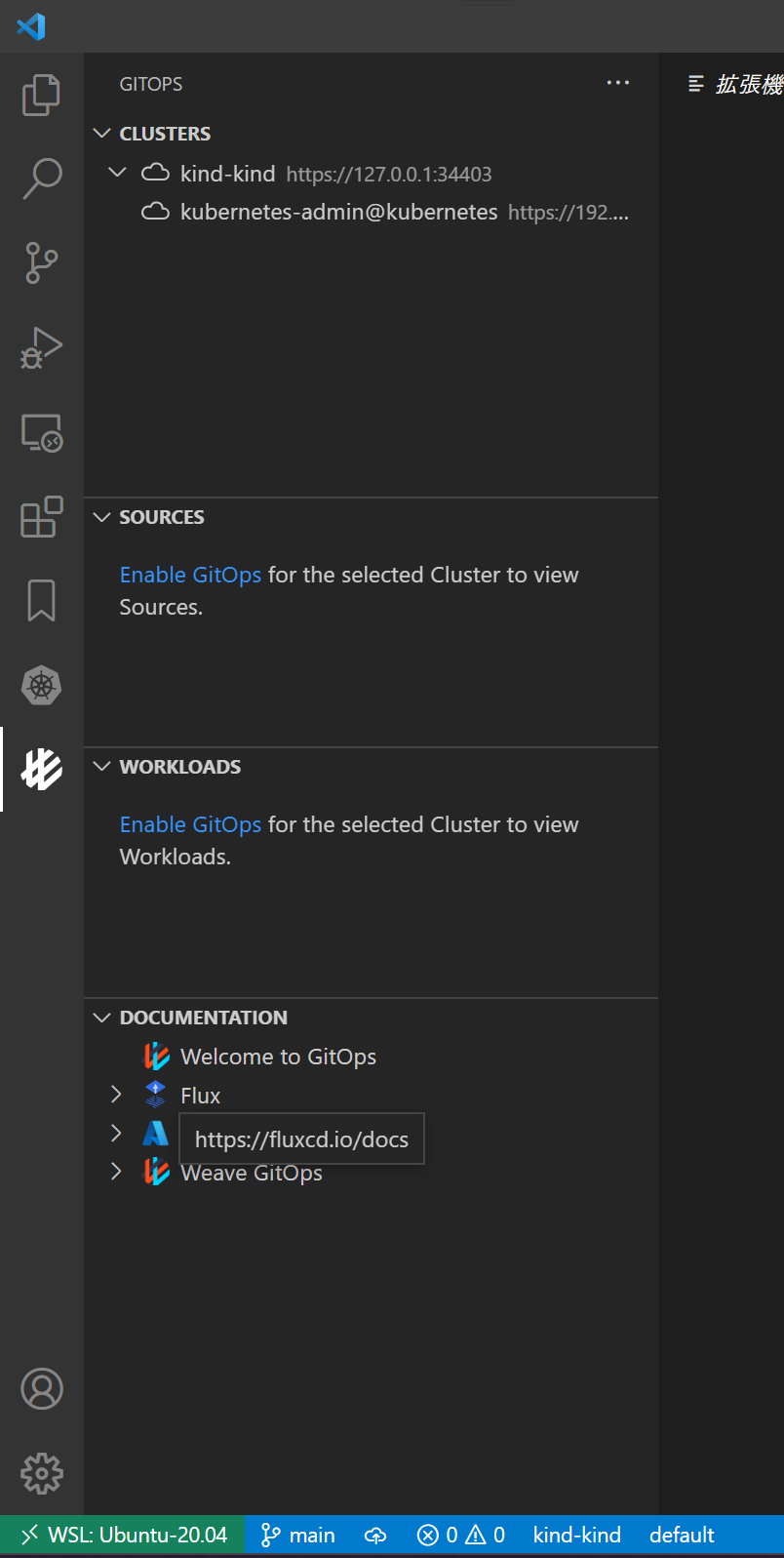Click default namespace in status bar
This screenshot has height=1558, width=784.
tap(682, 1536)
